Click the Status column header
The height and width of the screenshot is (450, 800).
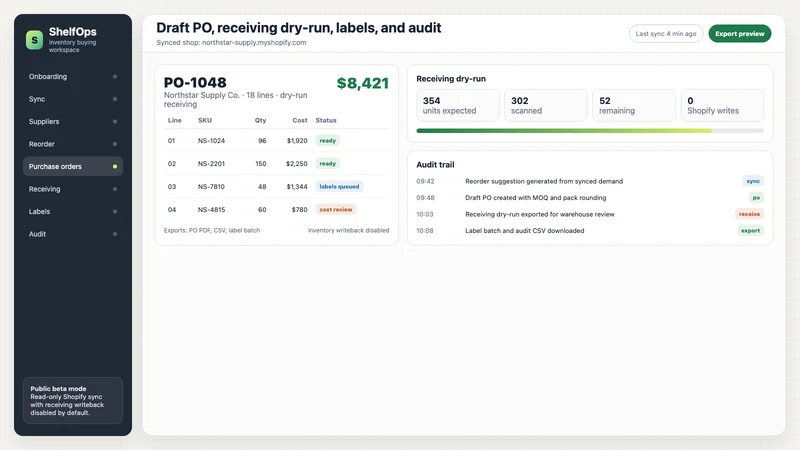pos(326,120)
